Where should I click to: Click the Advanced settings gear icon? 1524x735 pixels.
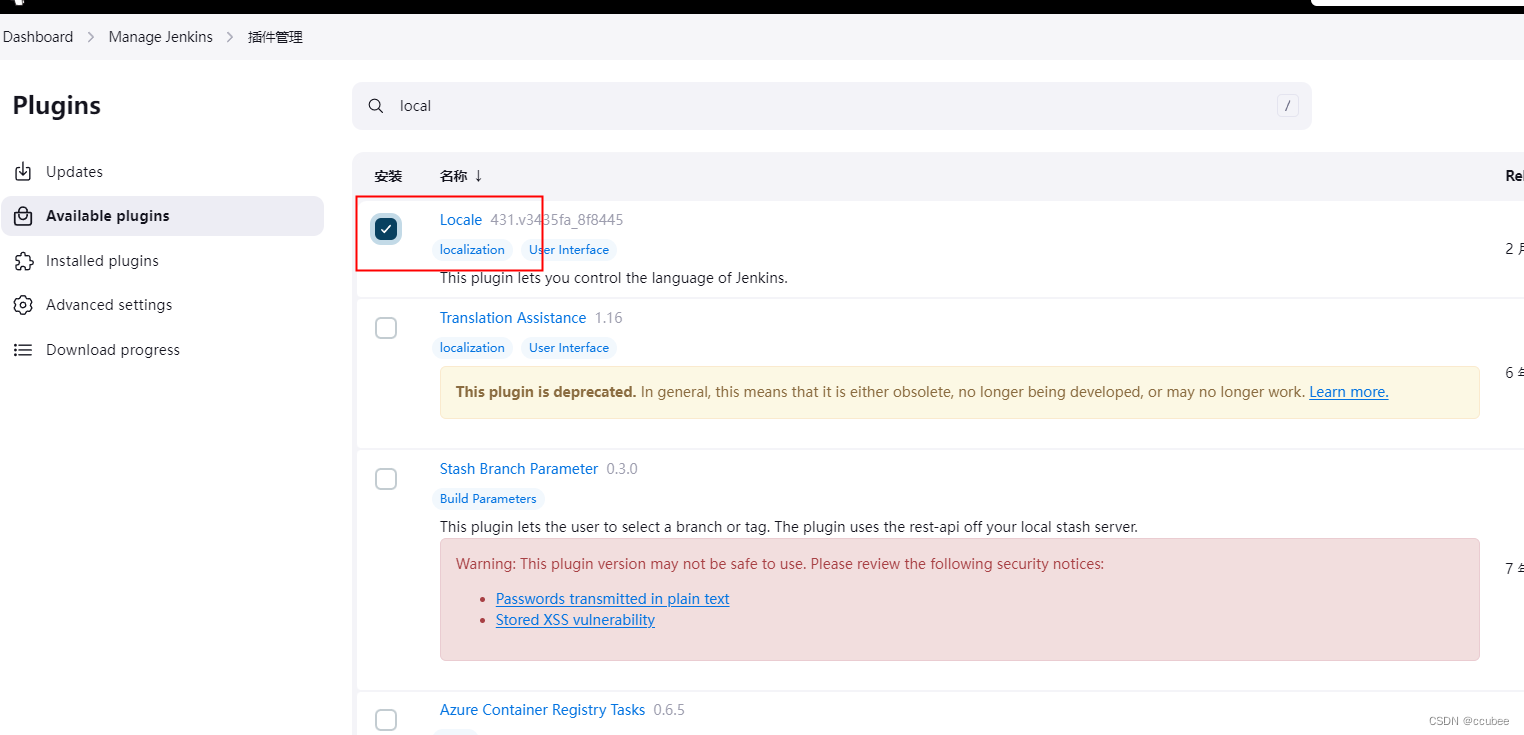23,305
